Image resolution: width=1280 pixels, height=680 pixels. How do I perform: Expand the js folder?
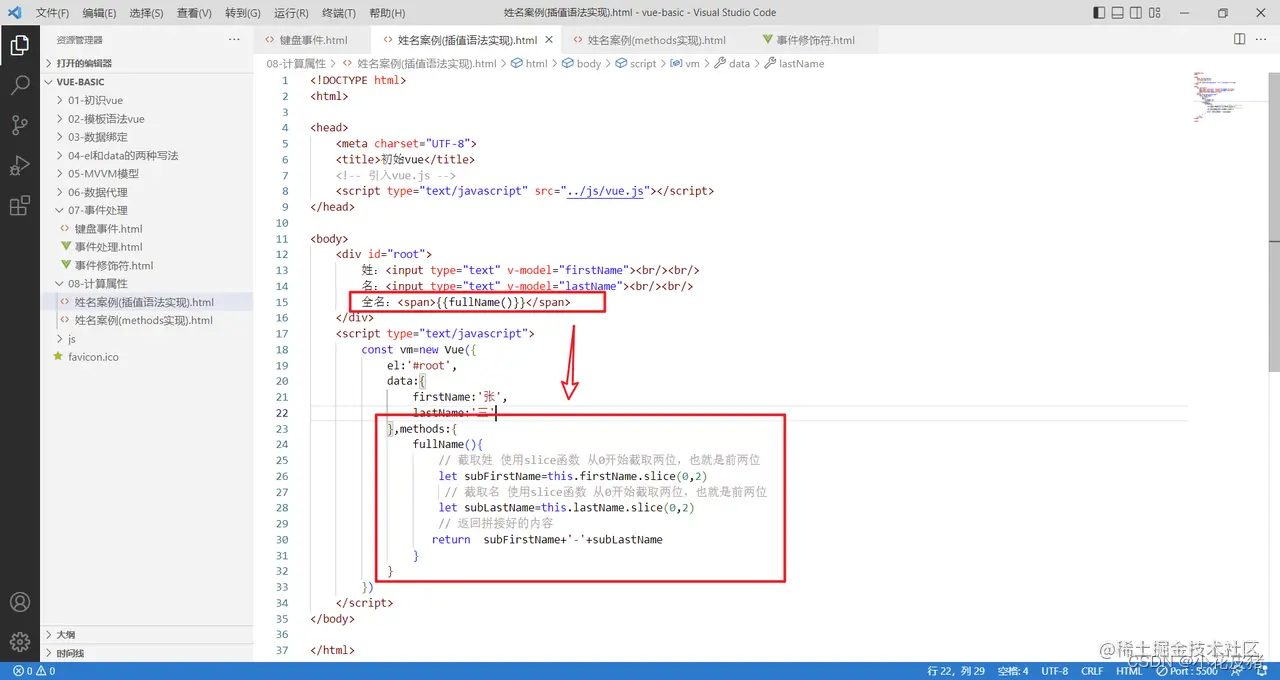tap(147, 339)
